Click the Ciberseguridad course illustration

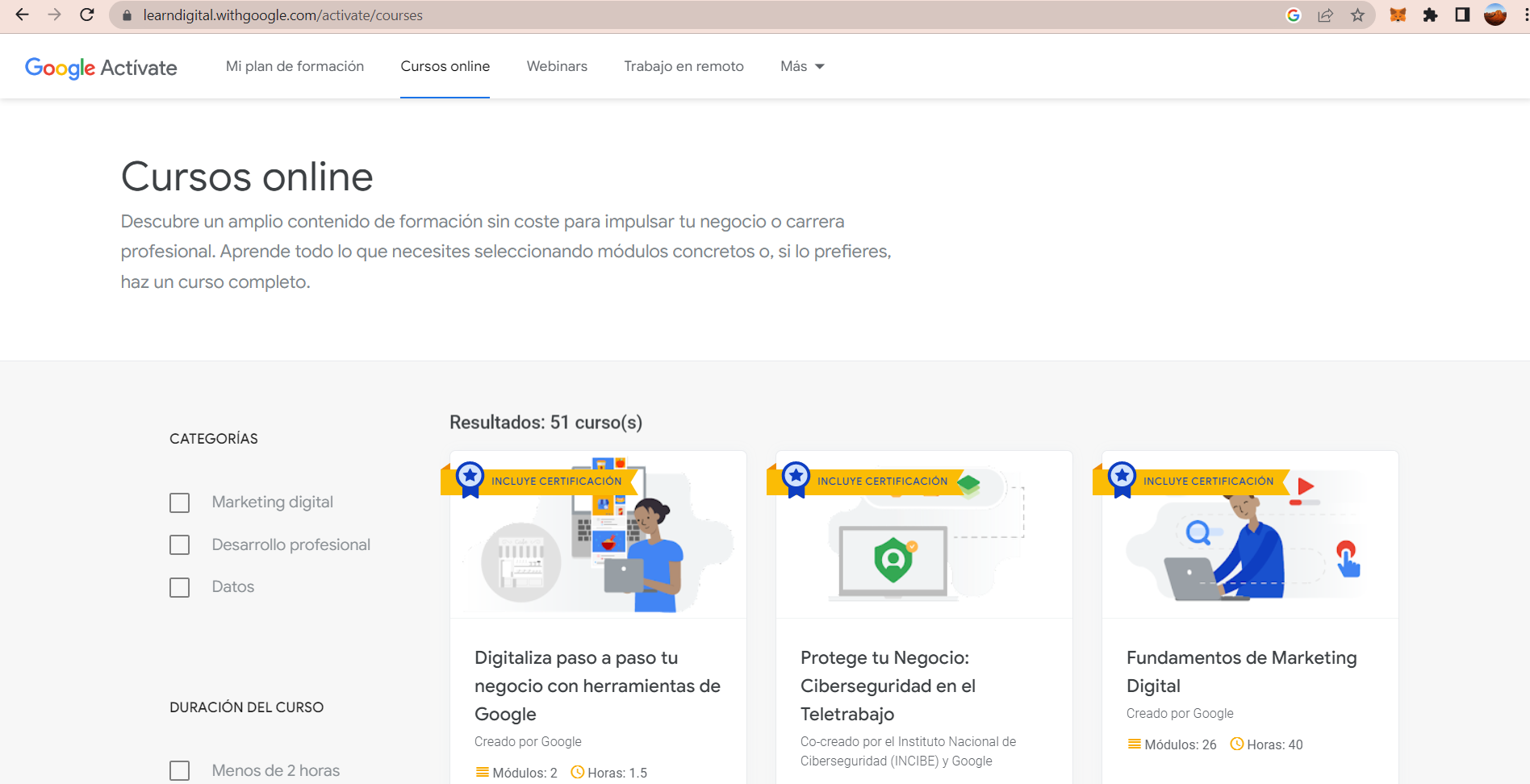pos(924,535)
